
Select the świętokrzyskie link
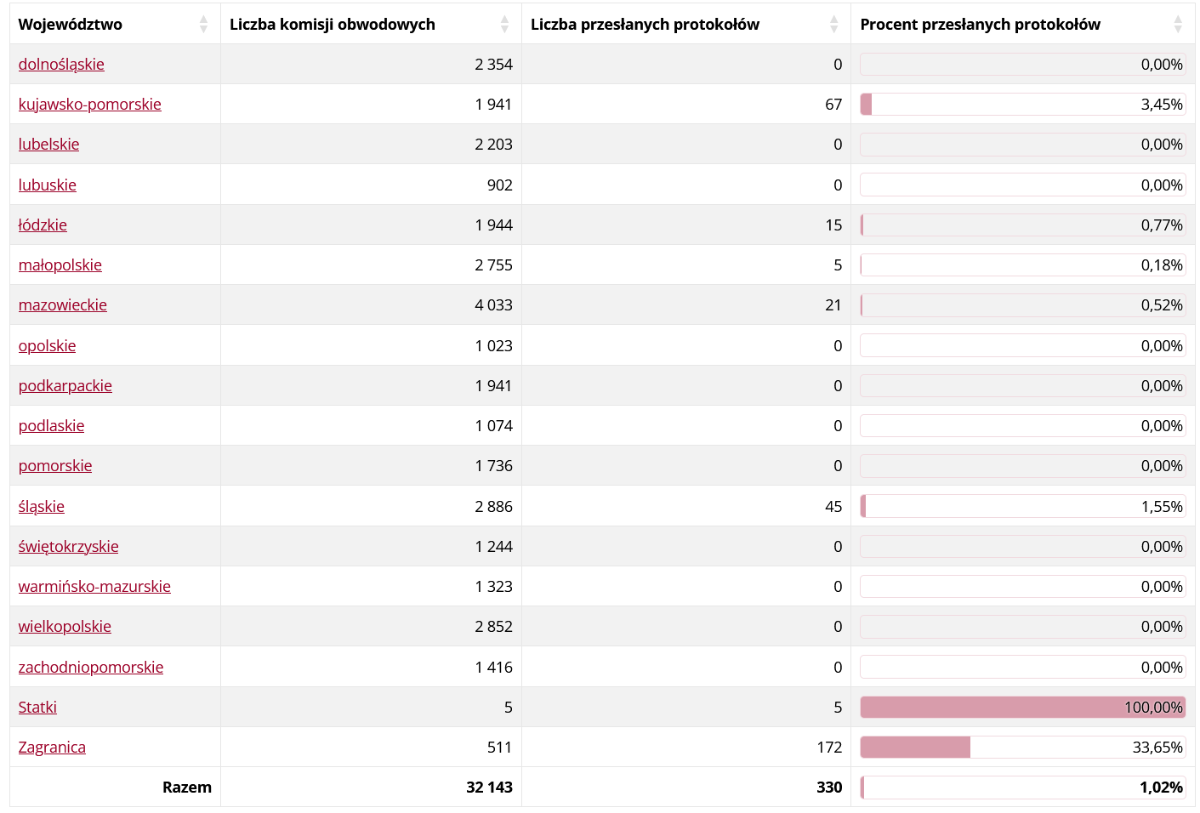coord(68,546)
